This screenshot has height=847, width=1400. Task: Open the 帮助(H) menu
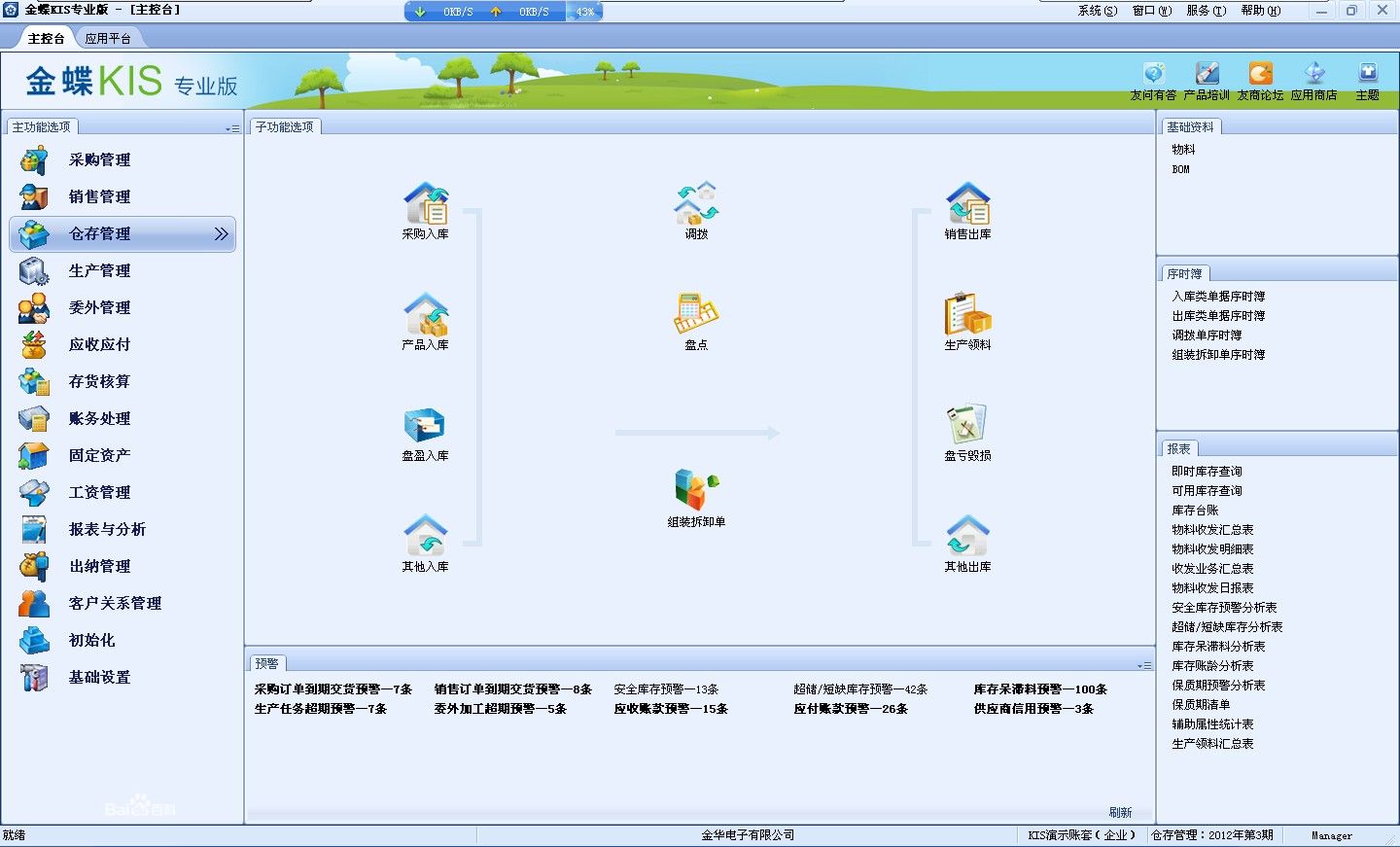coord(1260,11)
